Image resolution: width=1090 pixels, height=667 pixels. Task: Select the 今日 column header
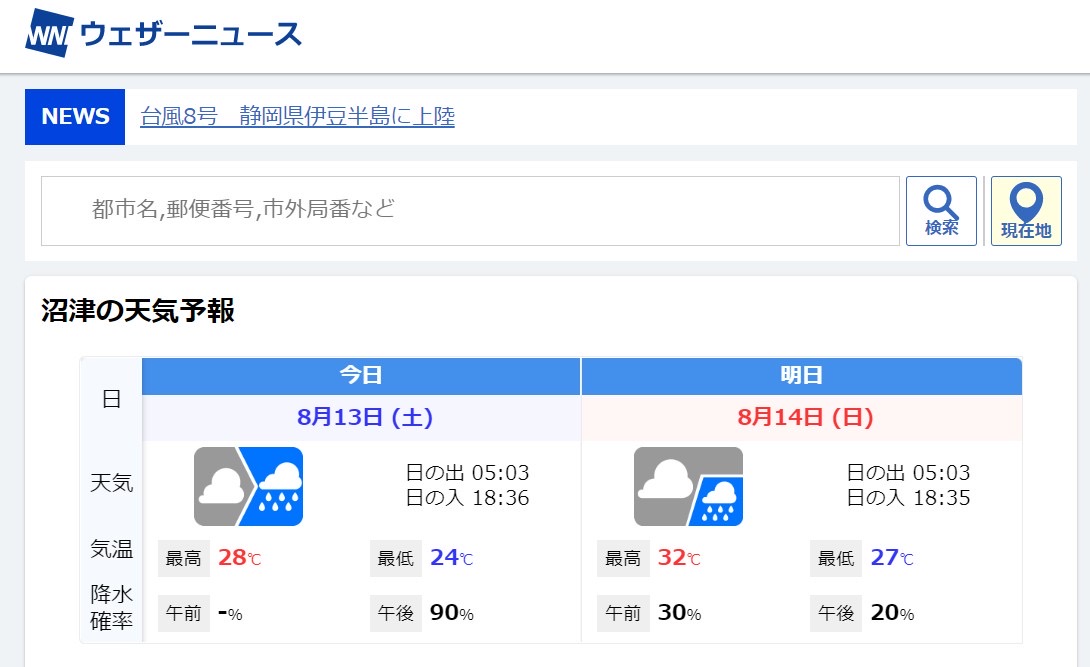361,376
